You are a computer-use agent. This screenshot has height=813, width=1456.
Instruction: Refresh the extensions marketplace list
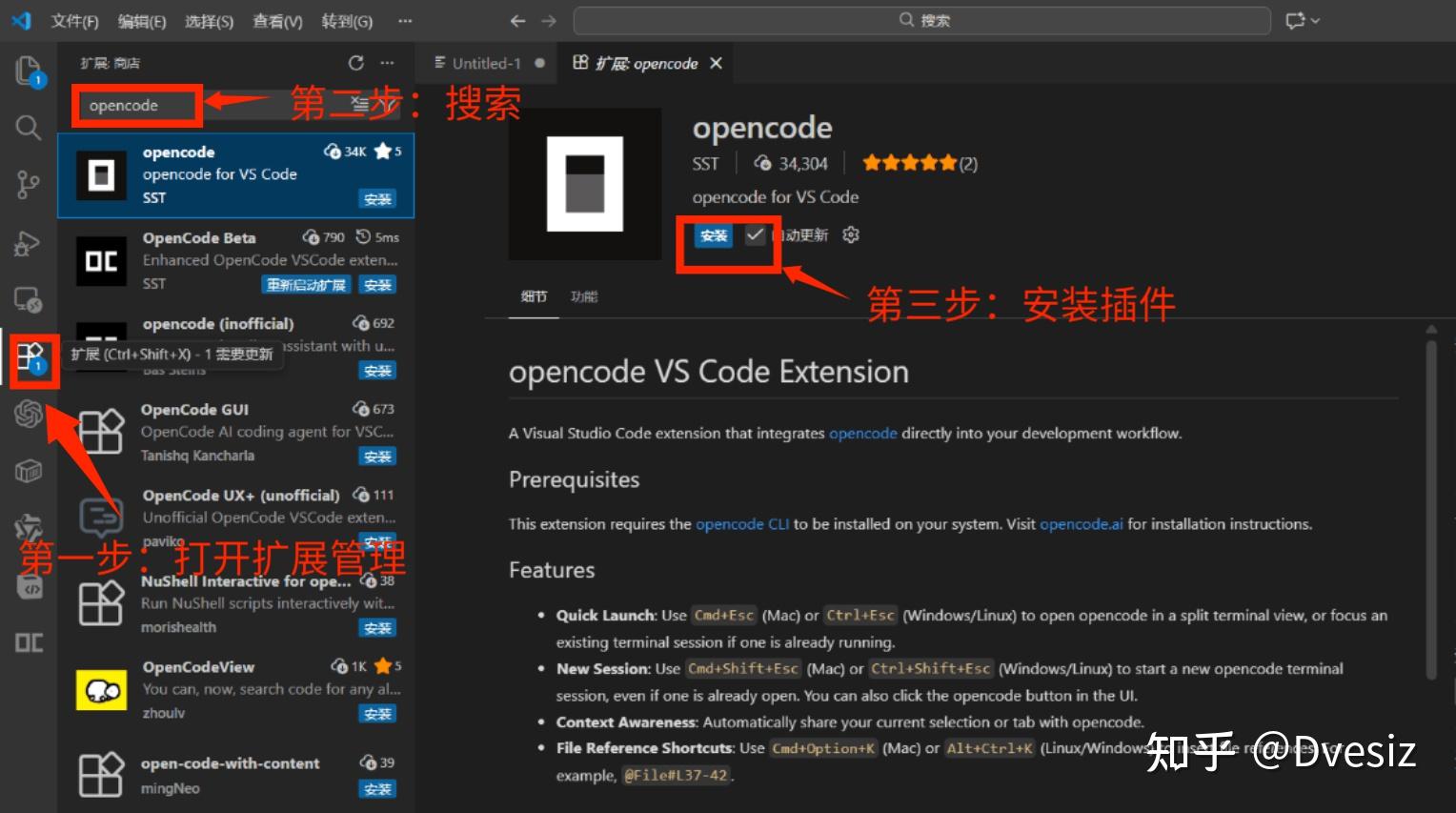[x=356, y=63]
